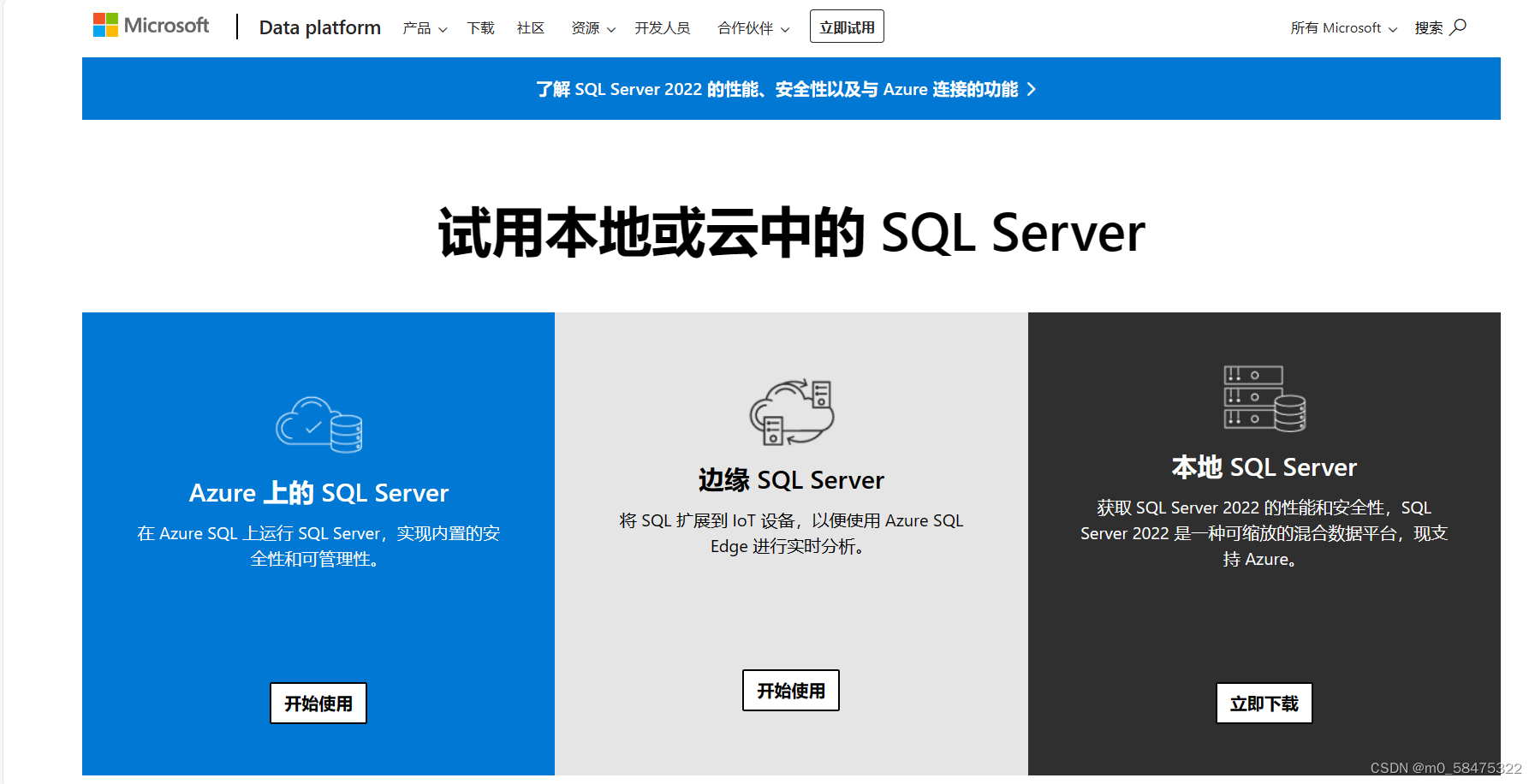Select the 下载 menu item
This screenshot has height=784, width=1535.
pyautogui.click(x=479, y=28)
